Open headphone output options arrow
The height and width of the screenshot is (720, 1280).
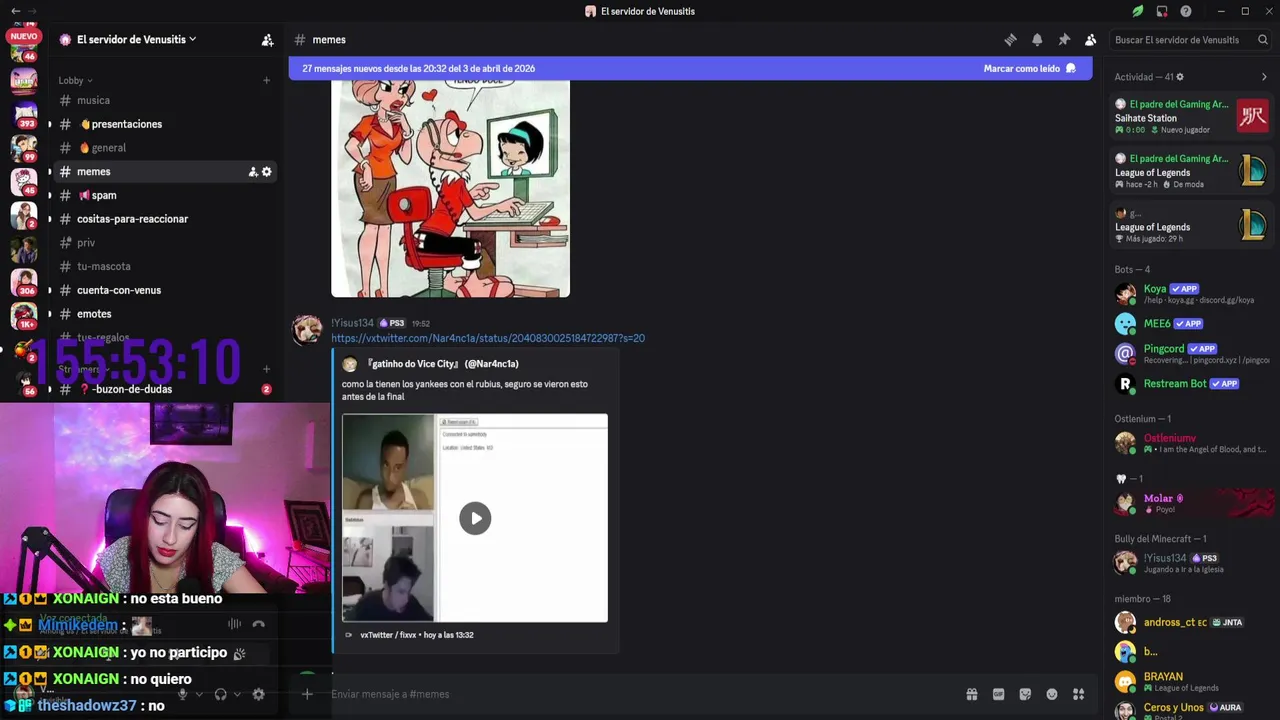point(237,694)
